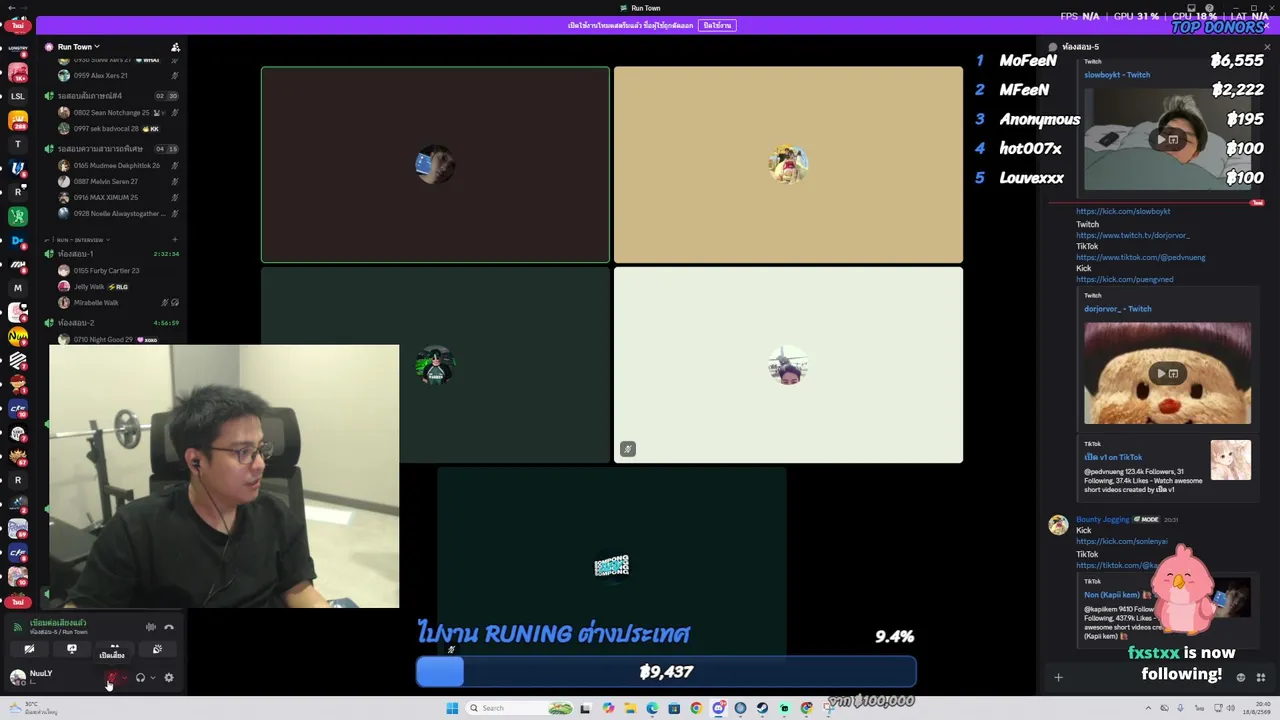
Task: Unmute the microphone in the user panel
Action: 111,678
